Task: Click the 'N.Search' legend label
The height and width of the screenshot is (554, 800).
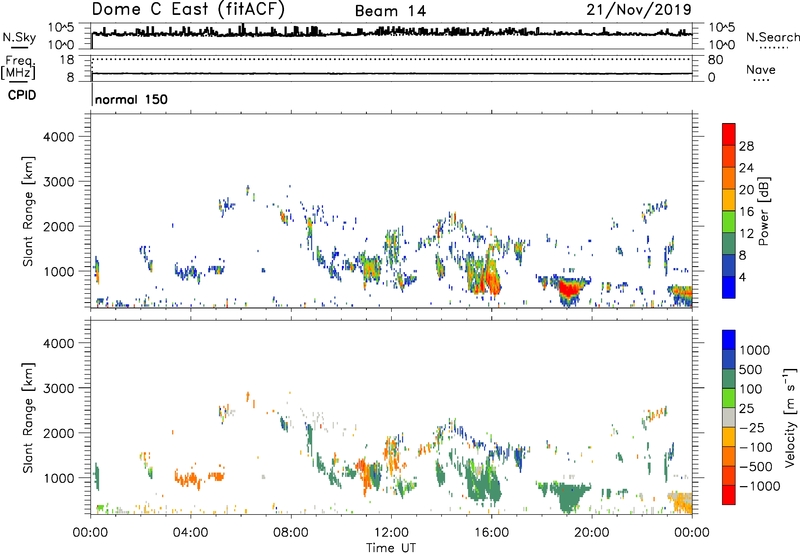Action: pyautogui.click(x=773, y=37)
